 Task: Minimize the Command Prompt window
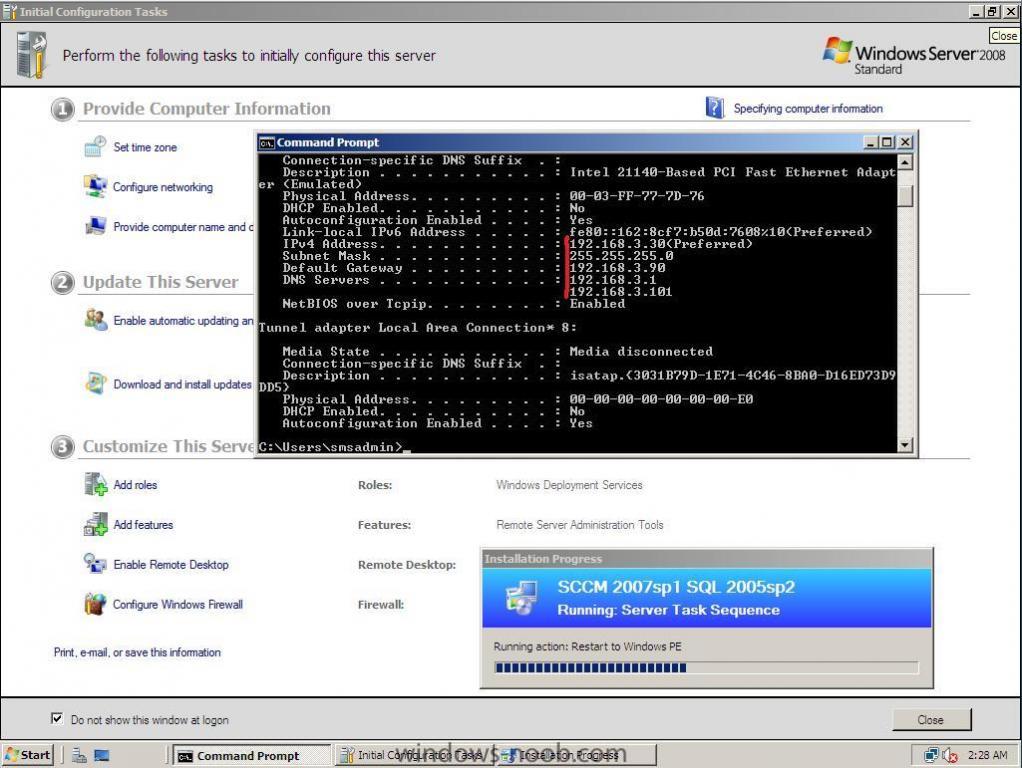(870, 142)
